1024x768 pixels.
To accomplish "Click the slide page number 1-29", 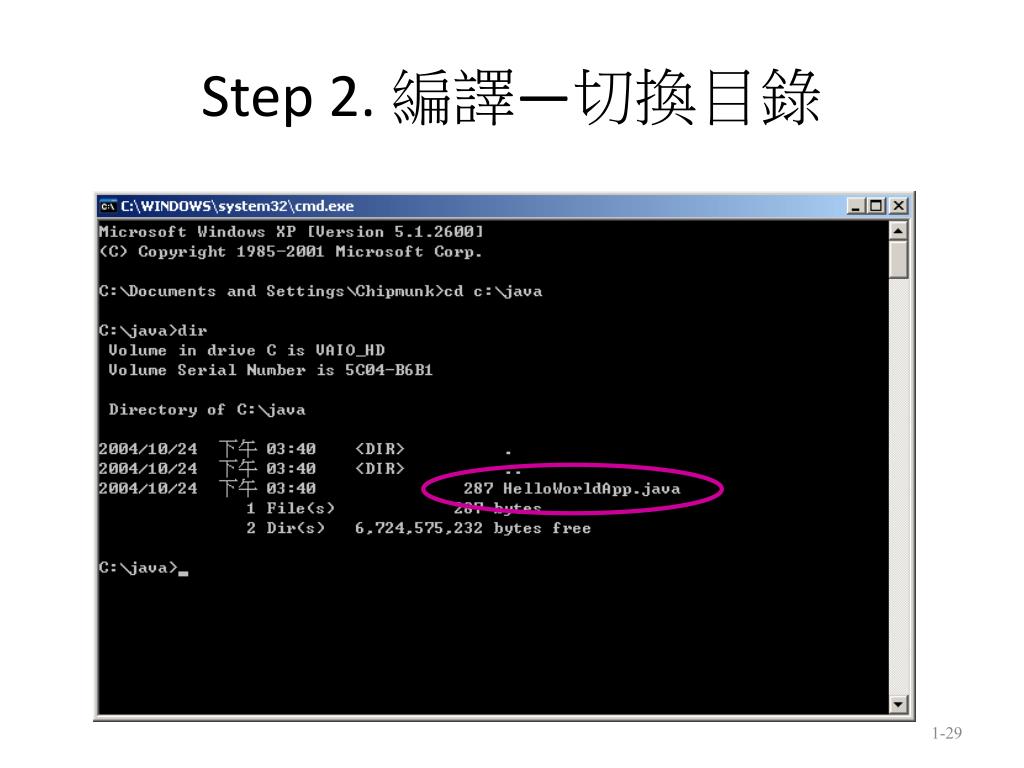I will point(947,733).
